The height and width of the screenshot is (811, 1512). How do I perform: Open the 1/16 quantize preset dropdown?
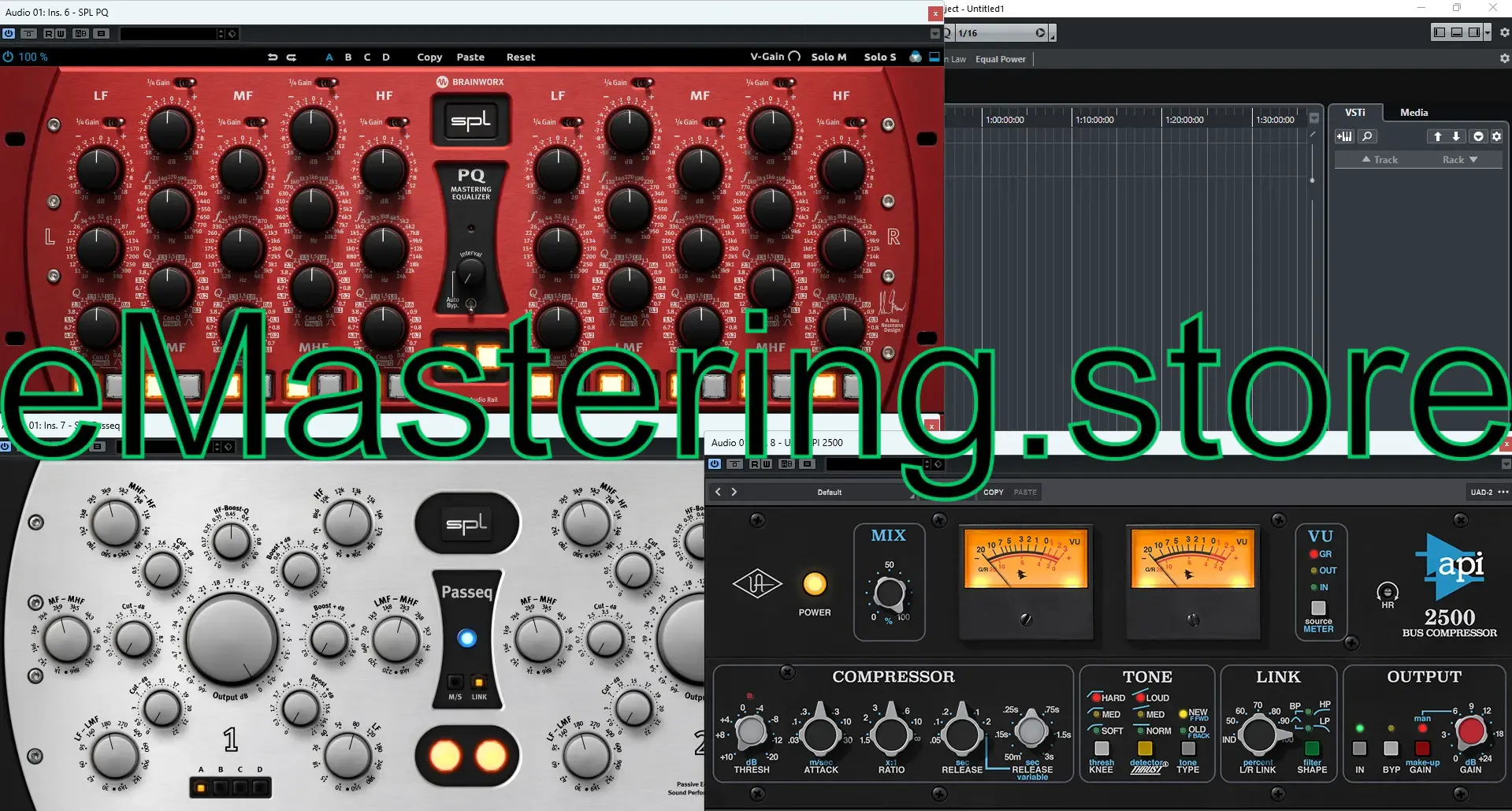(1040, 33)
